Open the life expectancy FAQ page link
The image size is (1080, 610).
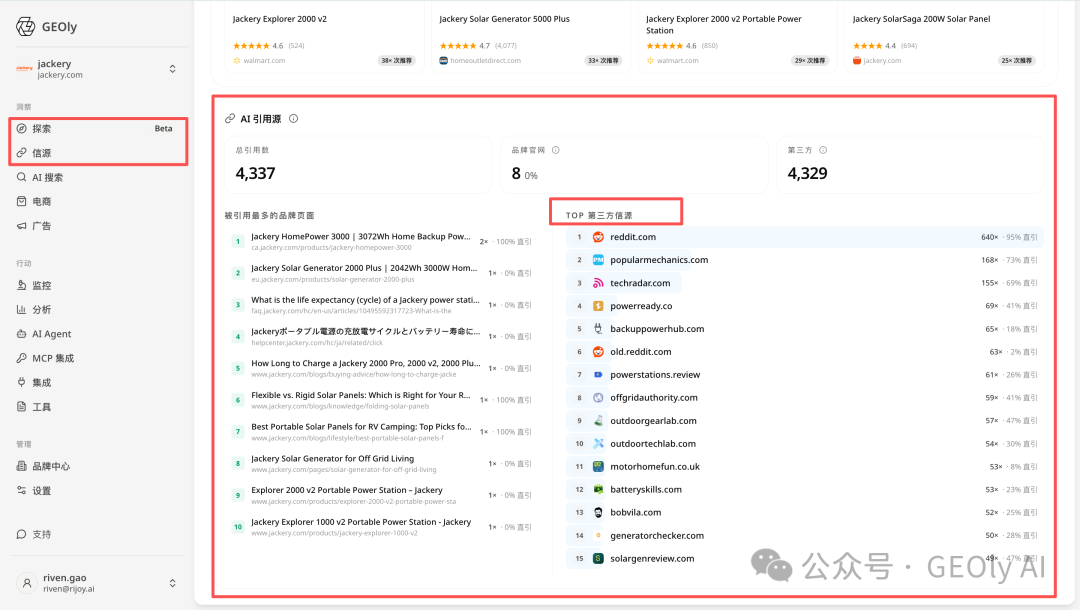tap(366, 300)
